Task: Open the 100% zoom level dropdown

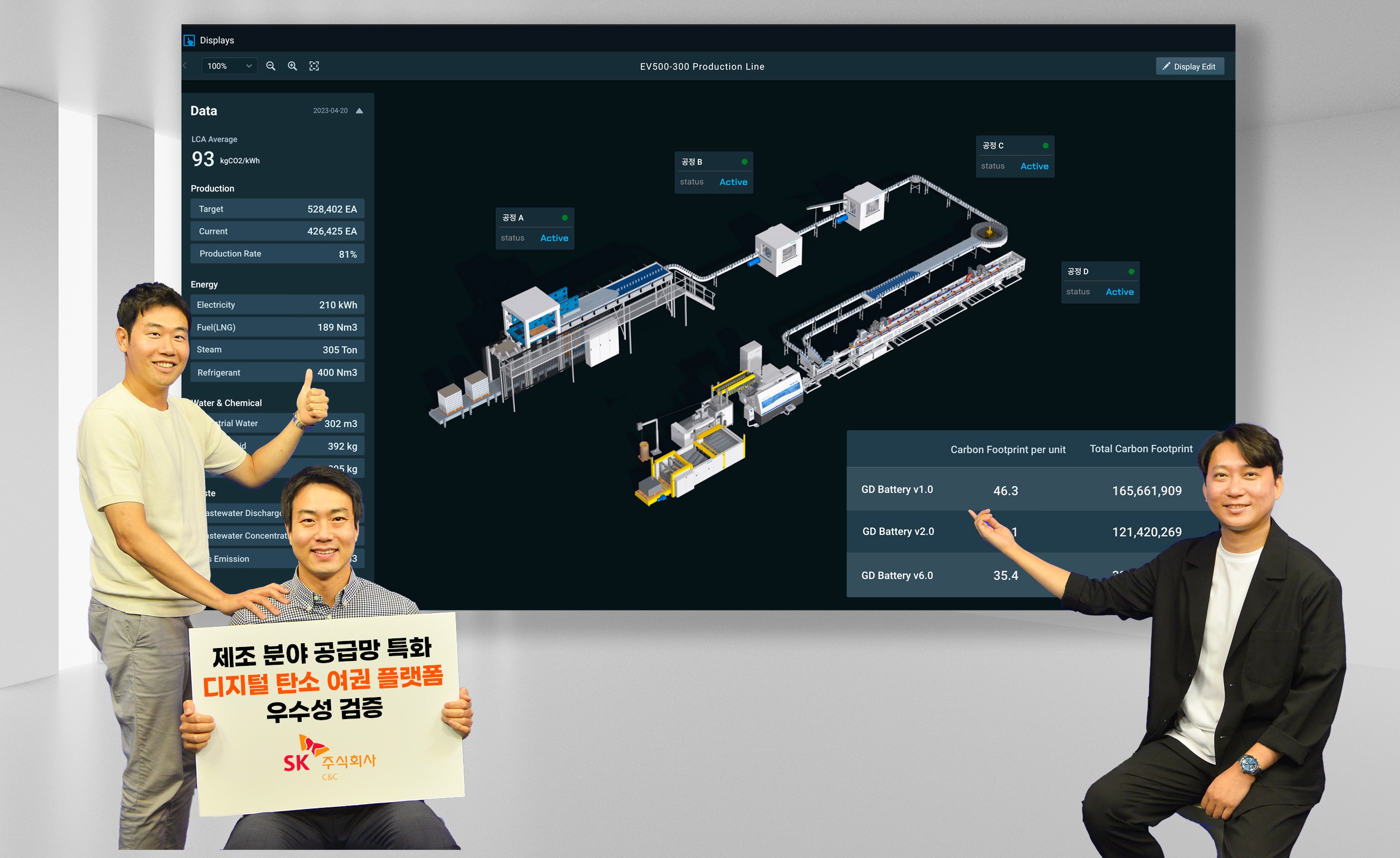Action: [229, 66]
